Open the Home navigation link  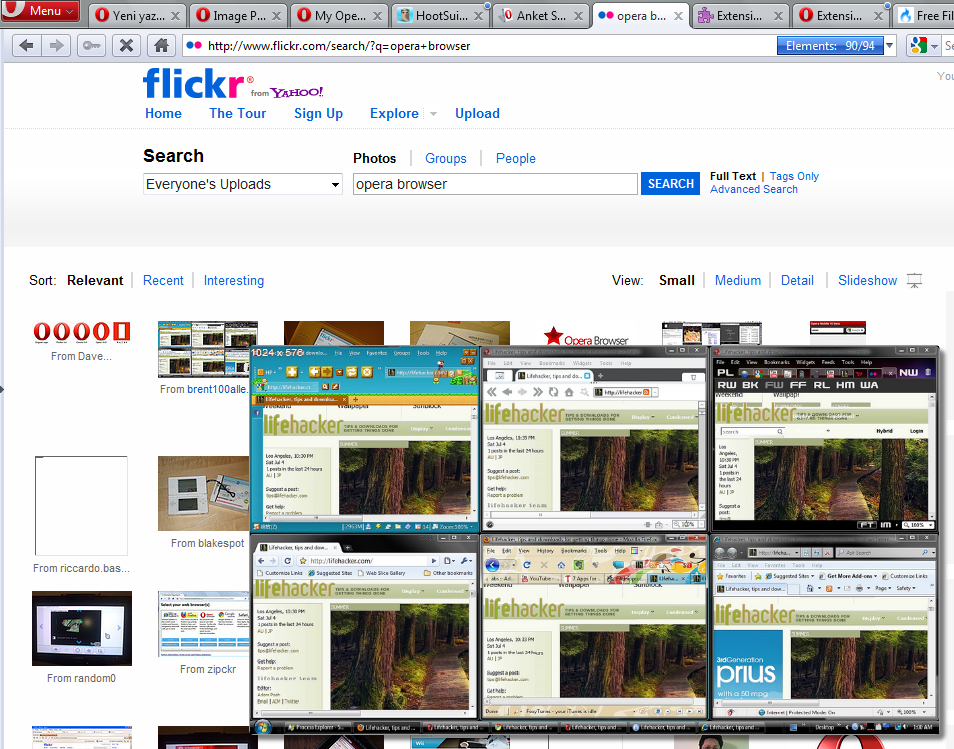(163, 114)
